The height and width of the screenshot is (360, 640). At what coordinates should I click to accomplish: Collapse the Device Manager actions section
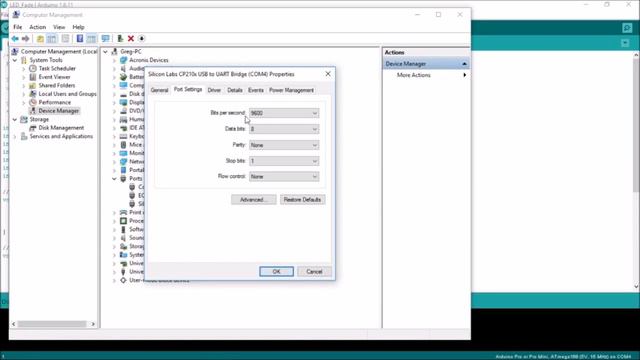[x=464, y=64]
